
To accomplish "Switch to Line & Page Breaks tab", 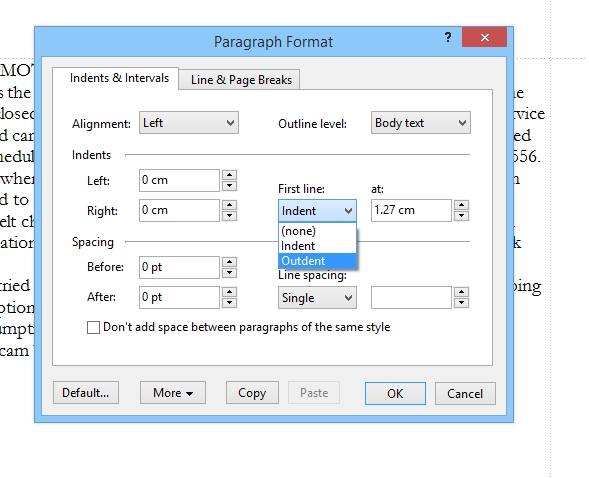I will tap(241, 80).
